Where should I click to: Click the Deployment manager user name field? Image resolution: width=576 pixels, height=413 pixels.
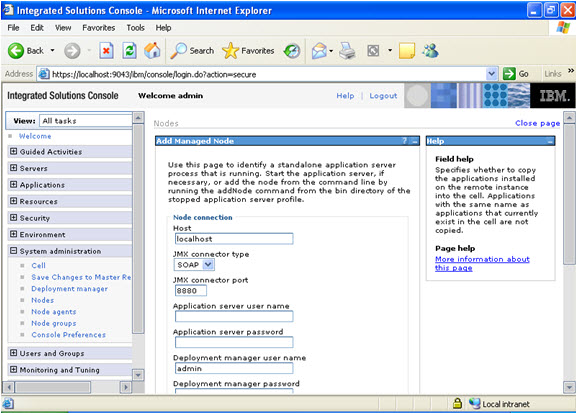click(x=234, y=368)
